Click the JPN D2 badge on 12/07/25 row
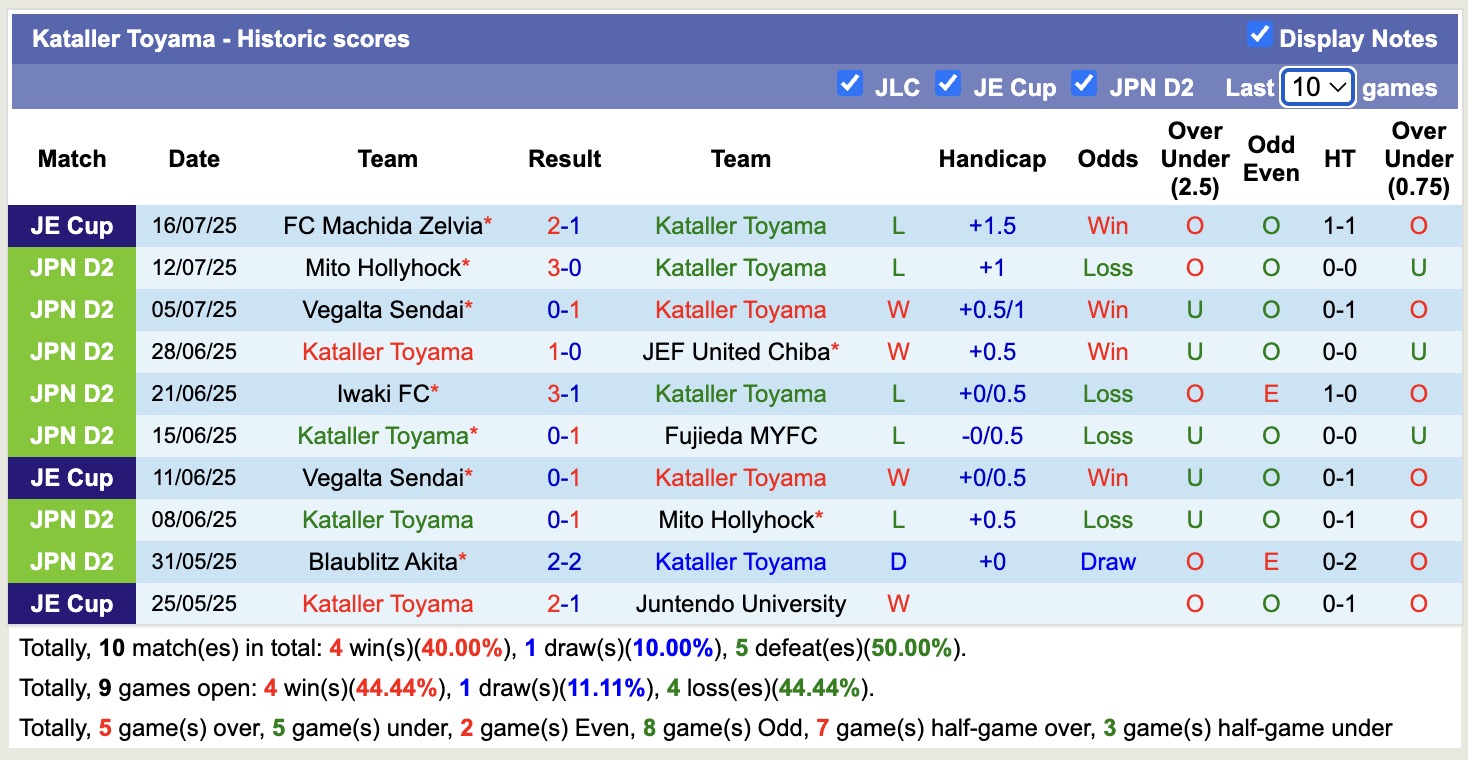This screenshot has height=760, width=1468. coord(71,267)
